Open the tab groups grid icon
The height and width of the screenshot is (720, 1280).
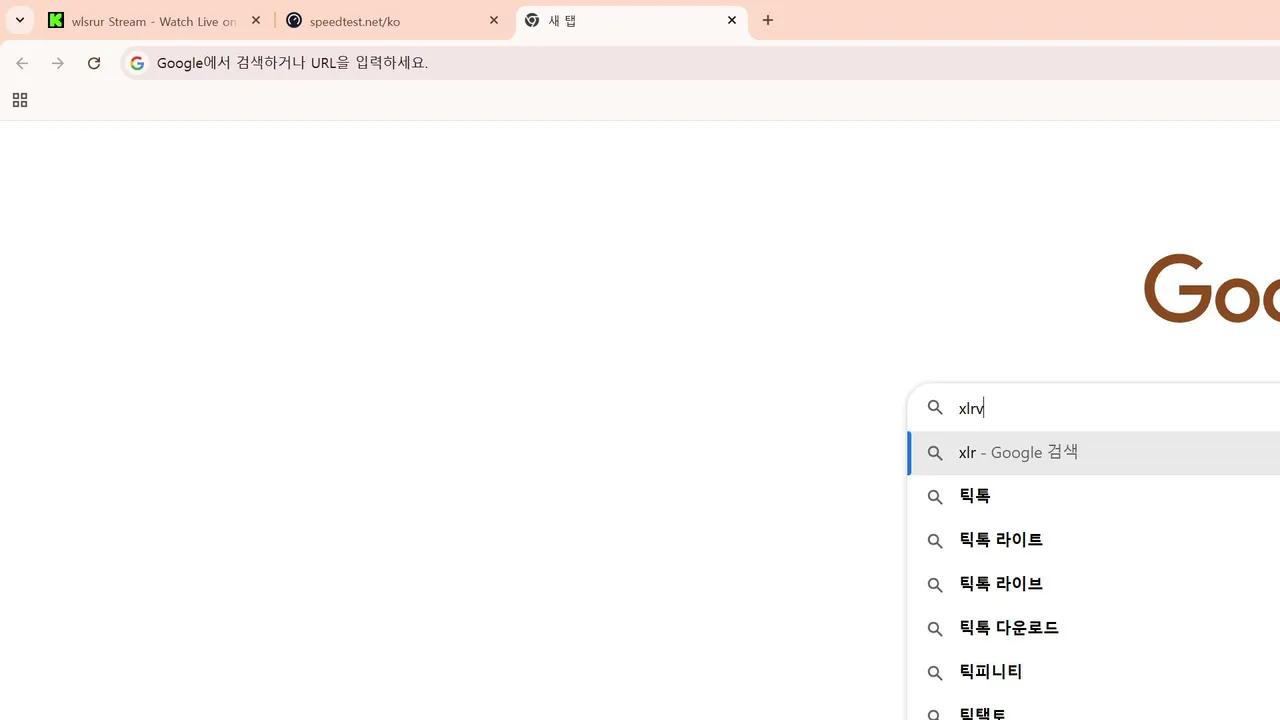[x=20, y=100]
